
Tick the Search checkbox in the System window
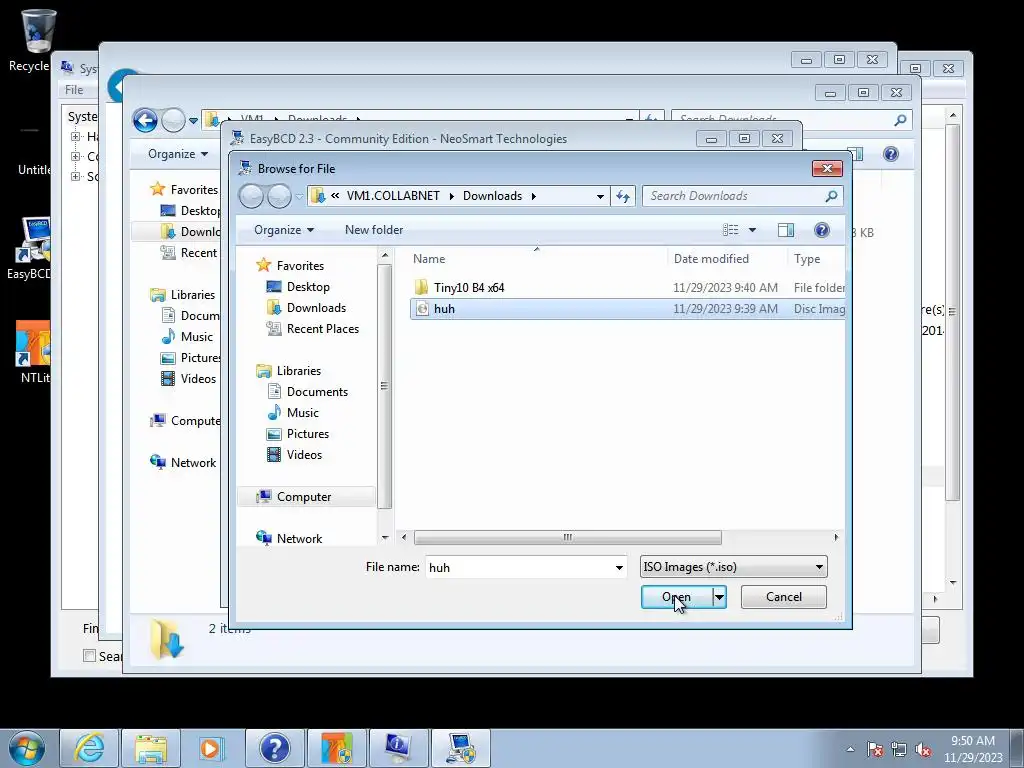pyautogui.click(x=89, y=656)
